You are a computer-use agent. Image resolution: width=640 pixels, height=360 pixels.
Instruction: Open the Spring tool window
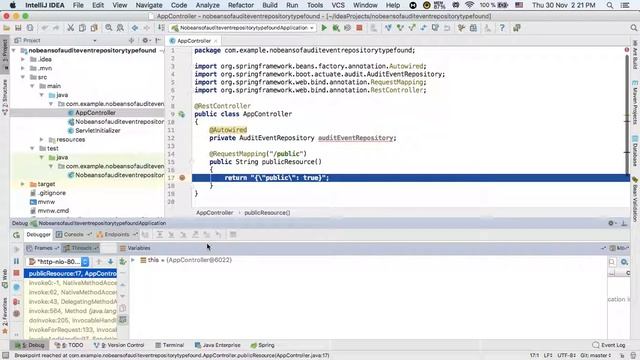pyautogui.click(x=262, y=345)
